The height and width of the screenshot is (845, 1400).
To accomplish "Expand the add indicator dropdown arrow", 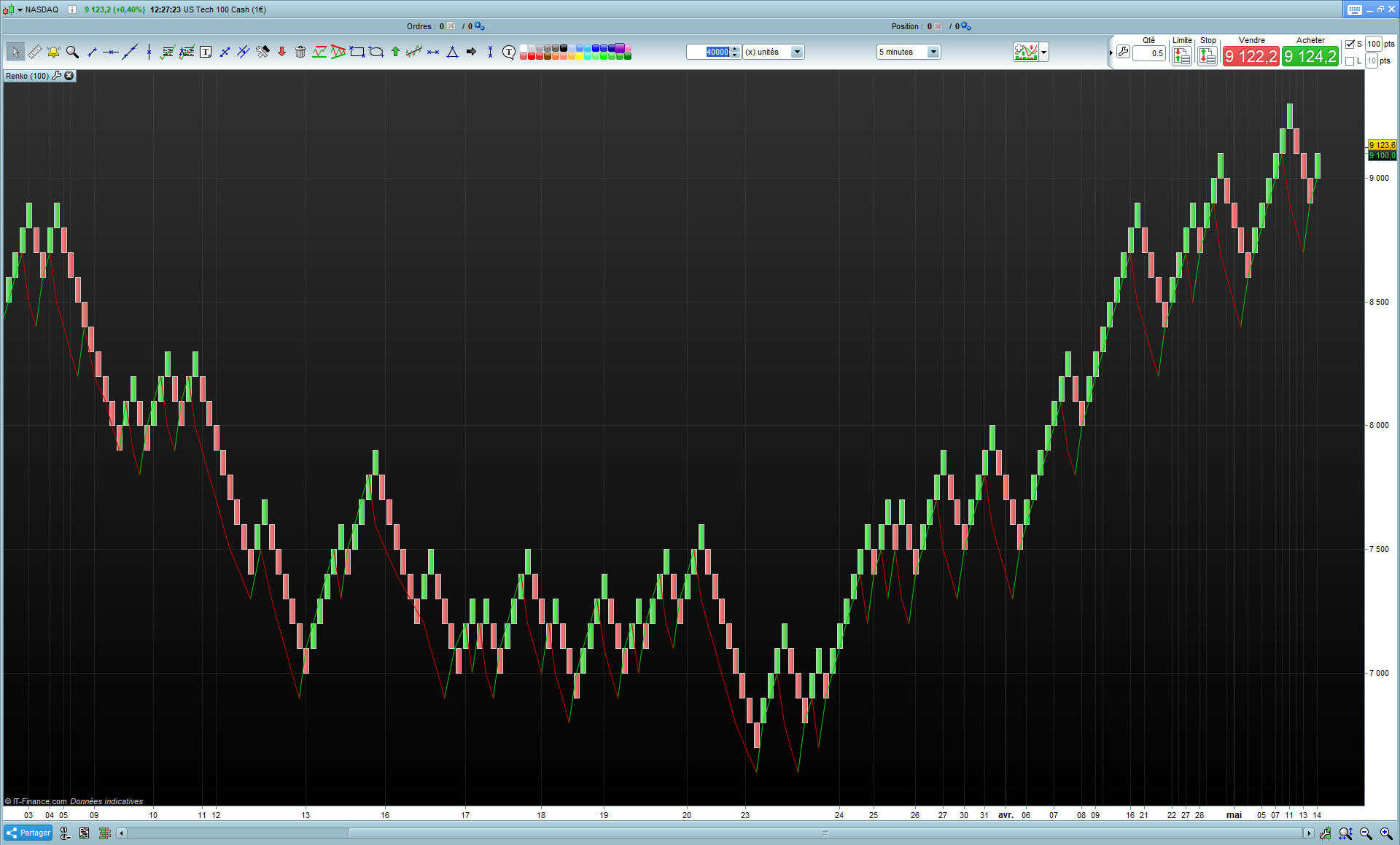I will tap(1044, 52).
